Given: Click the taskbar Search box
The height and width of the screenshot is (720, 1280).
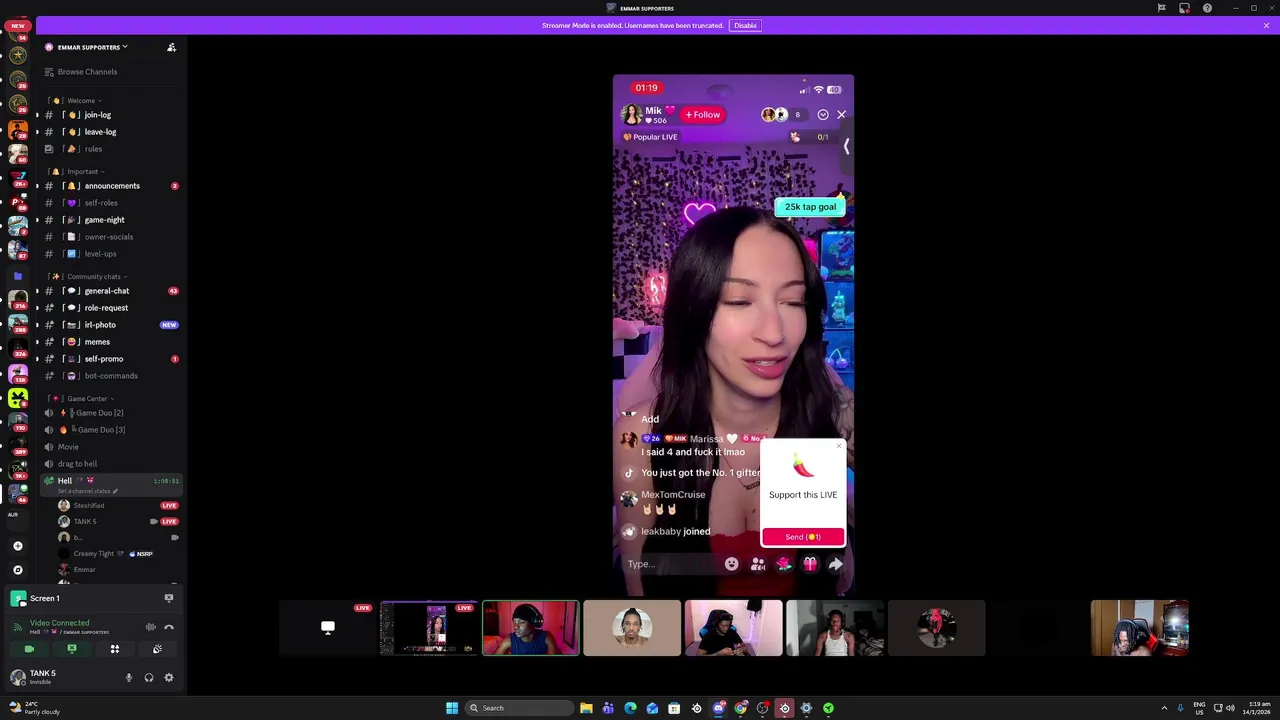Looking at the screenshot, I should (x=518, y=708).
